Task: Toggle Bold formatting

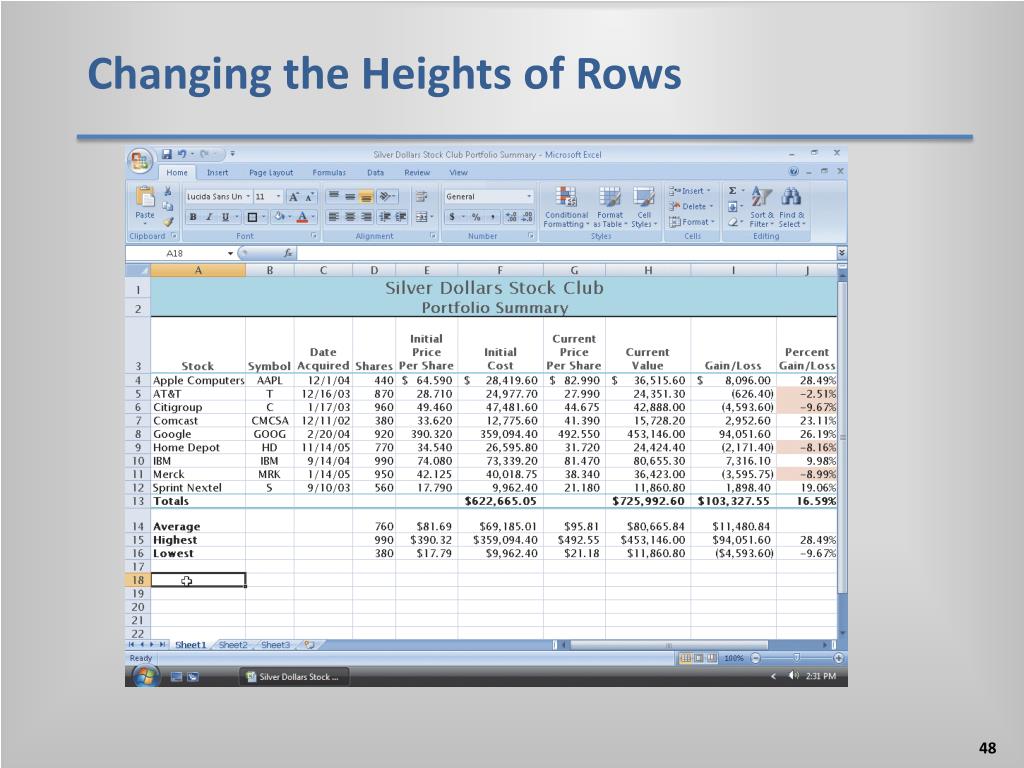Action: pos(193,217)
